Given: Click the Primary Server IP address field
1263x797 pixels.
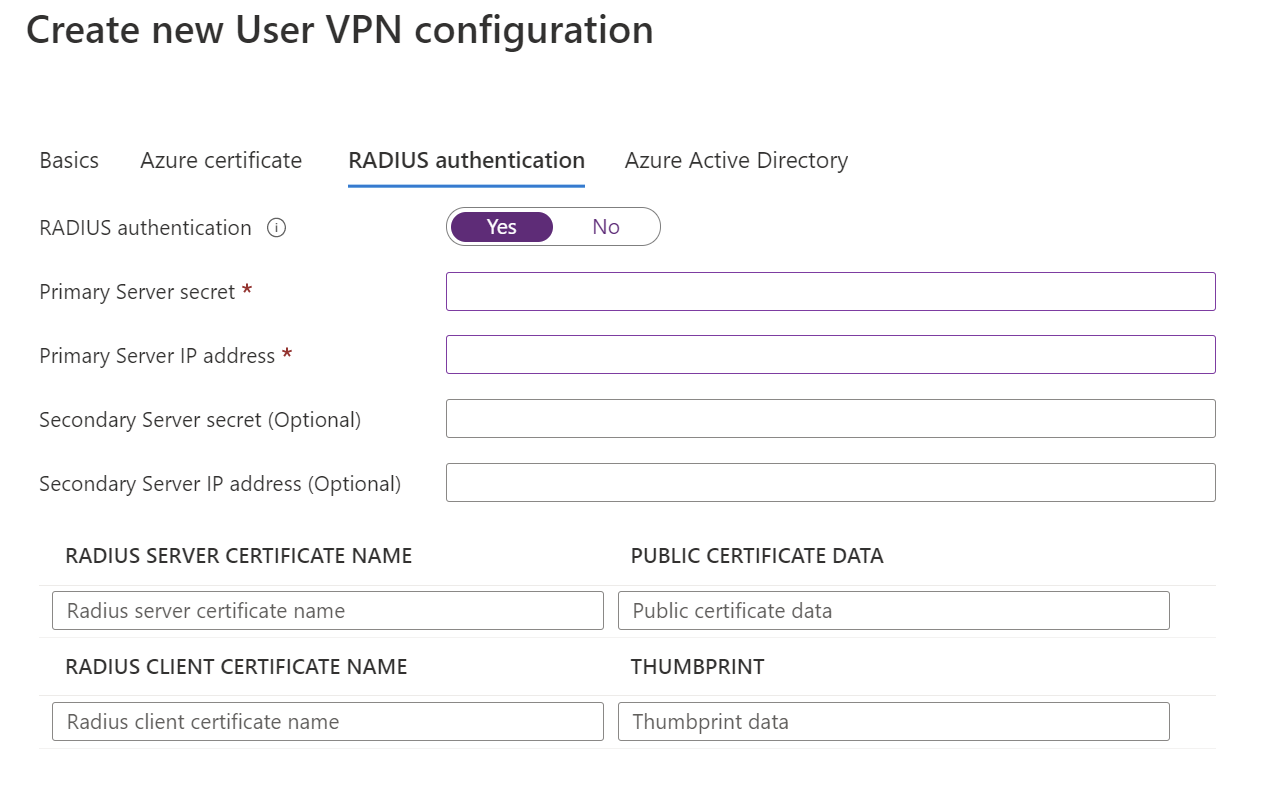Looking at the screenshot, I should click(830, 354).
